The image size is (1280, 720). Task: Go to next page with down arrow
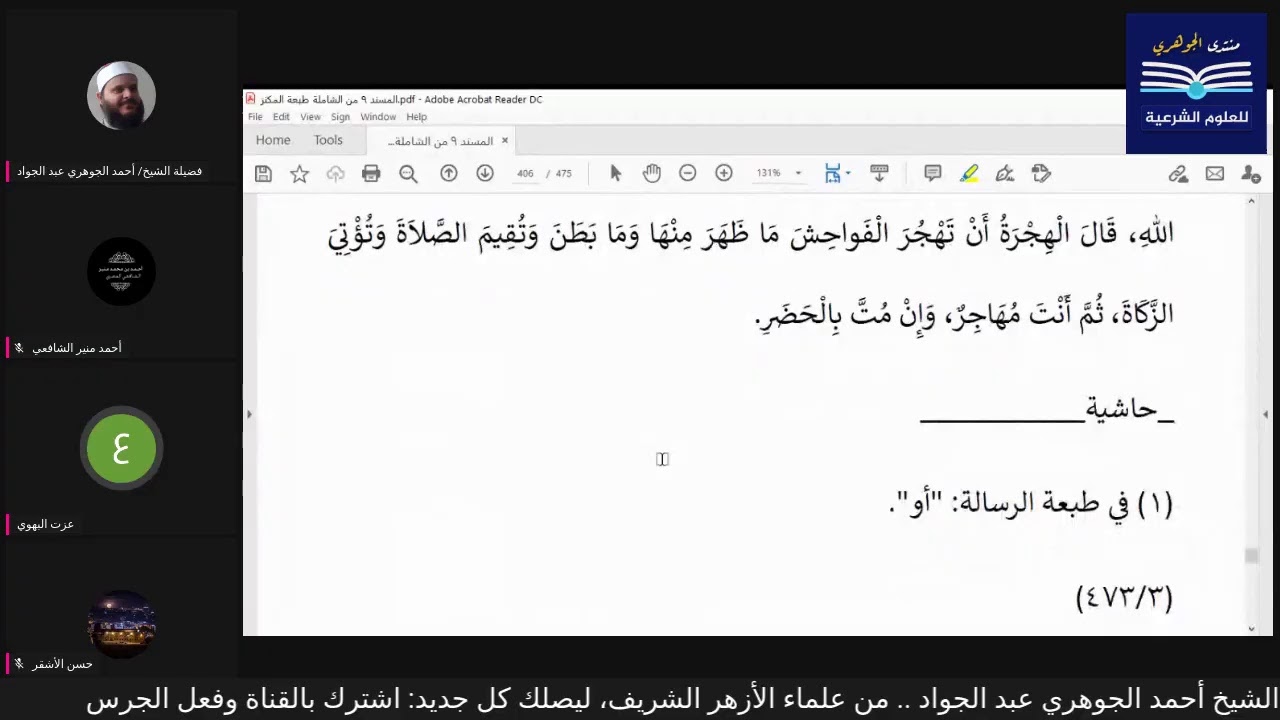point(485,173)
